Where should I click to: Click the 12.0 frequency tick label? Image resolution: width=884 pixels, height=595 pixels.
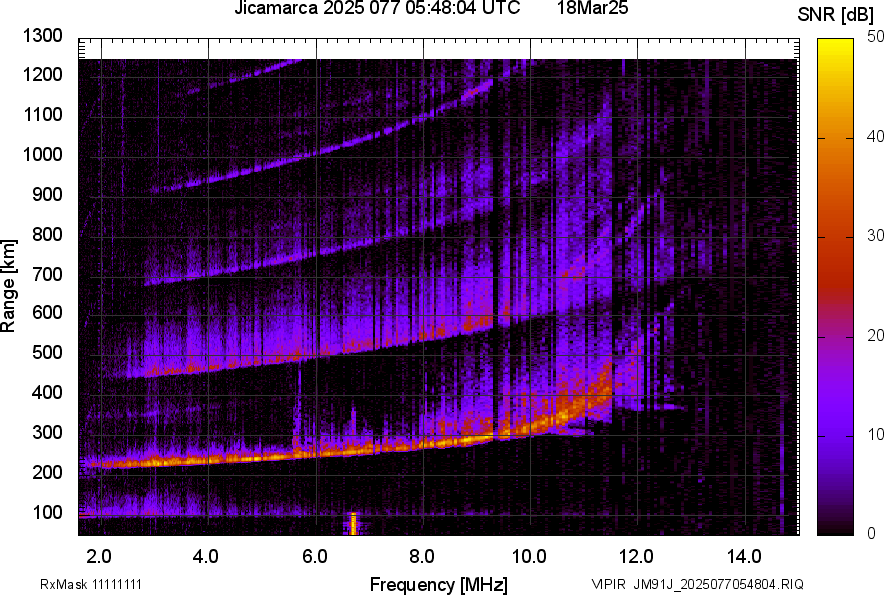coord(636,557)
